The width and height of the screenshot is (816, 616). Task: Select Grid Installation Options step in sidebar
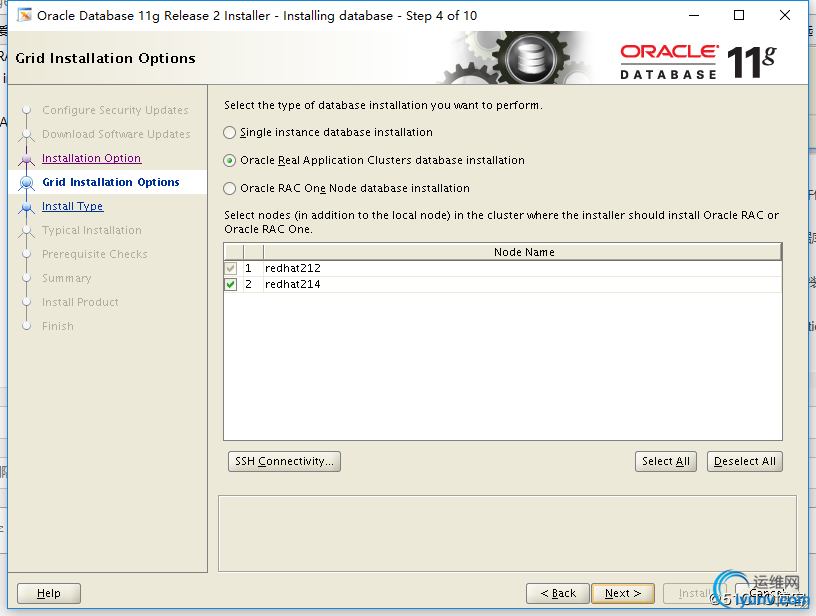(111, 182)
